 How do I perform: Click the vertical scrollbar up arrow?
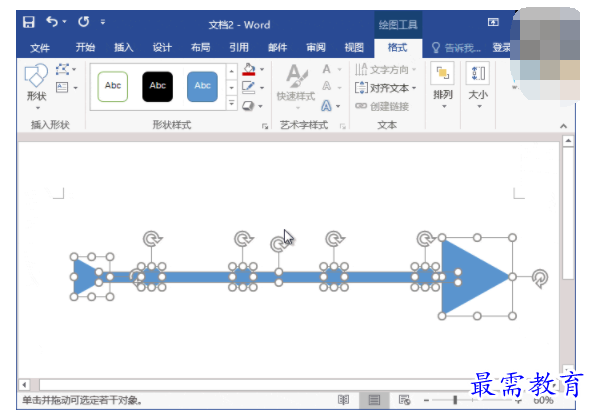pyautogui.click(x=568, y=141)
